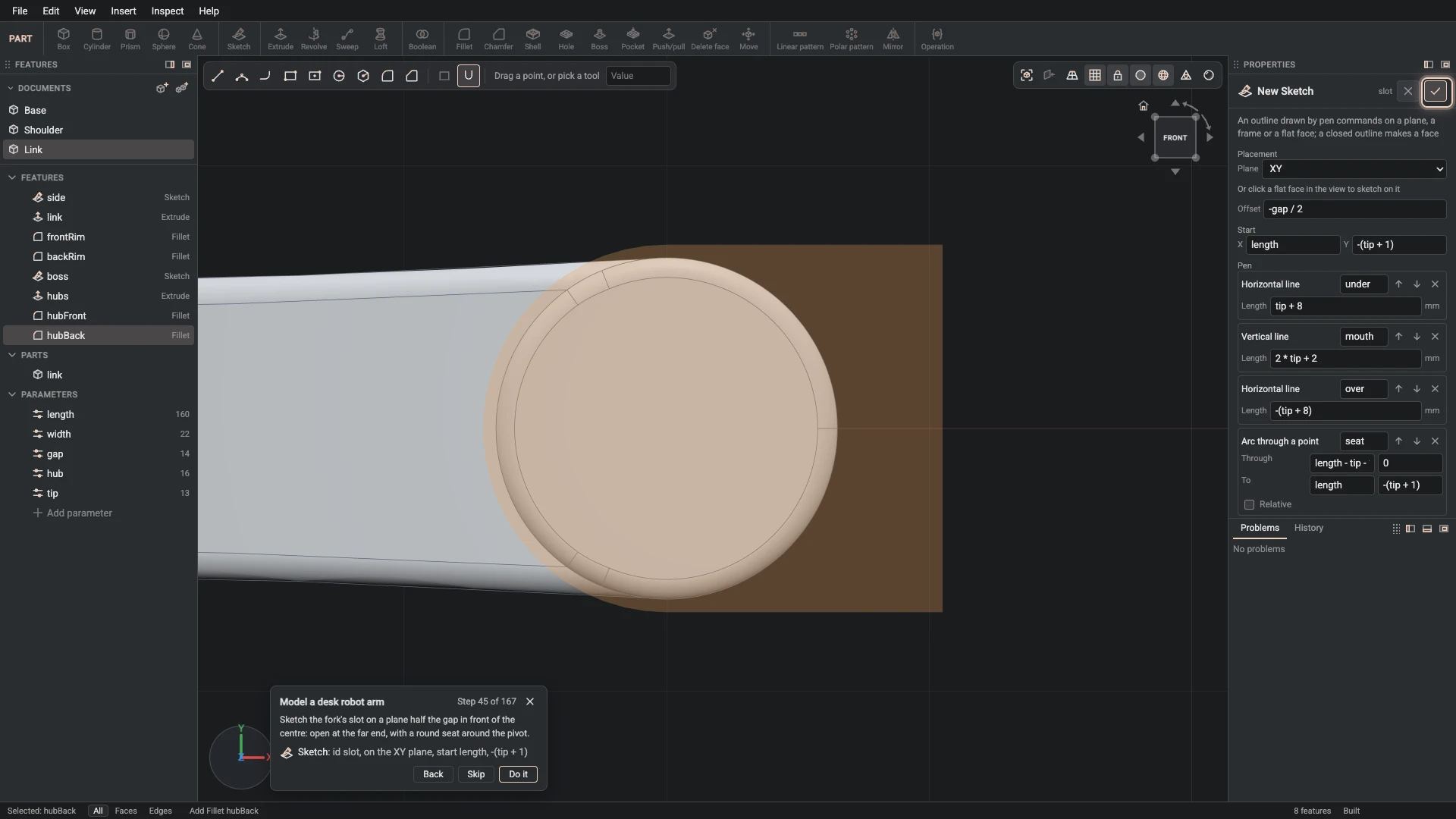The width and height of the screenshot is (1456, 819).
Task: Open the Inspect menu
Action: click(x=168, y=11)
